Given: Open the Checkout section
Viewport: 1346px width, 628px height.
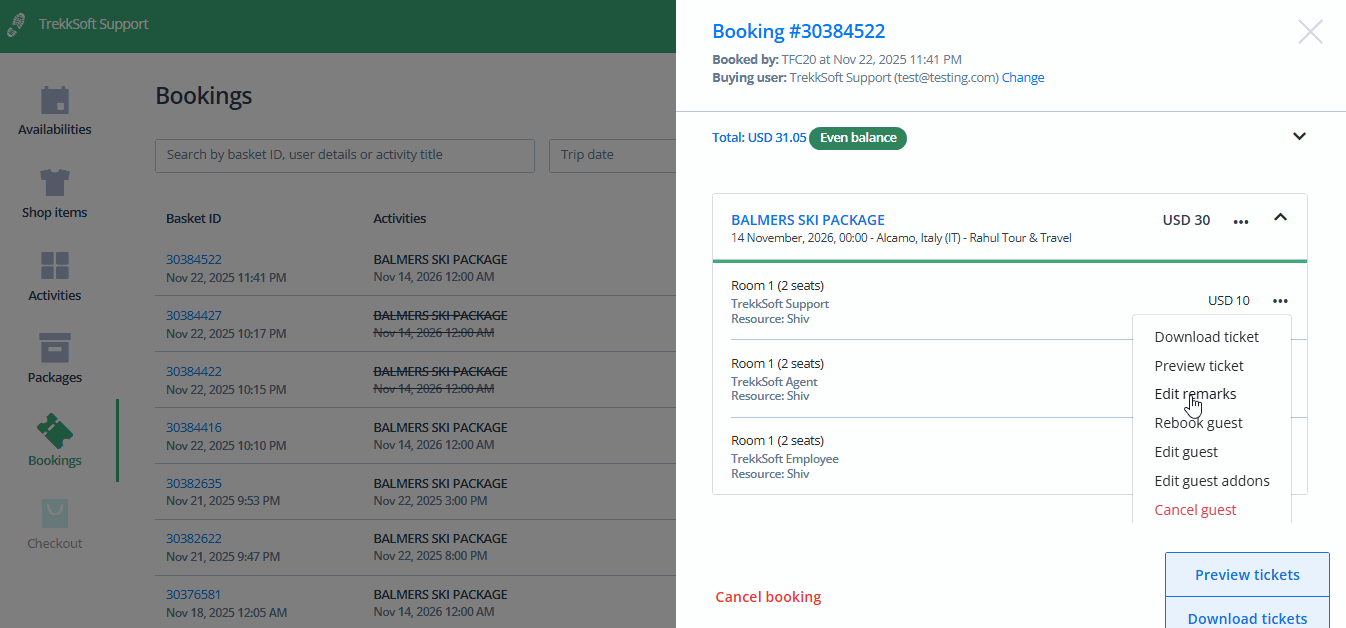Looking at the screenshot, I should pyautogui.click(x=54, y=523).
